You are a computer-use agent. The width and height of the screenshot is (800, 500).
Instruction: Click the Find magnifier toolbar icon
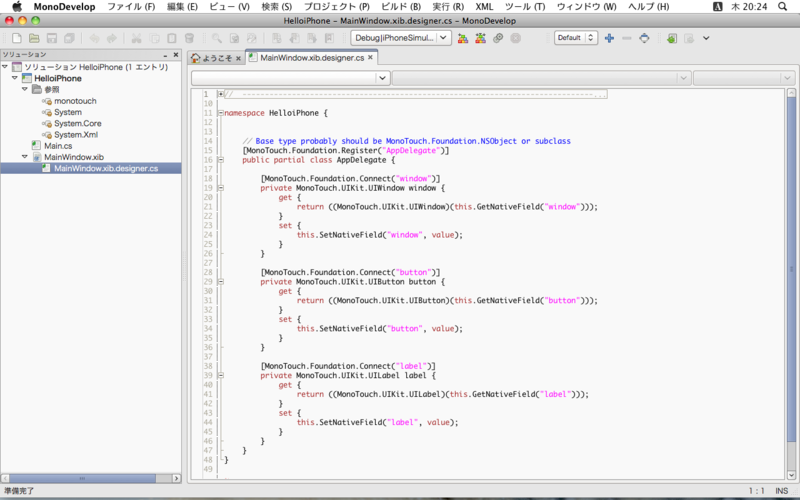pos(217,38)
